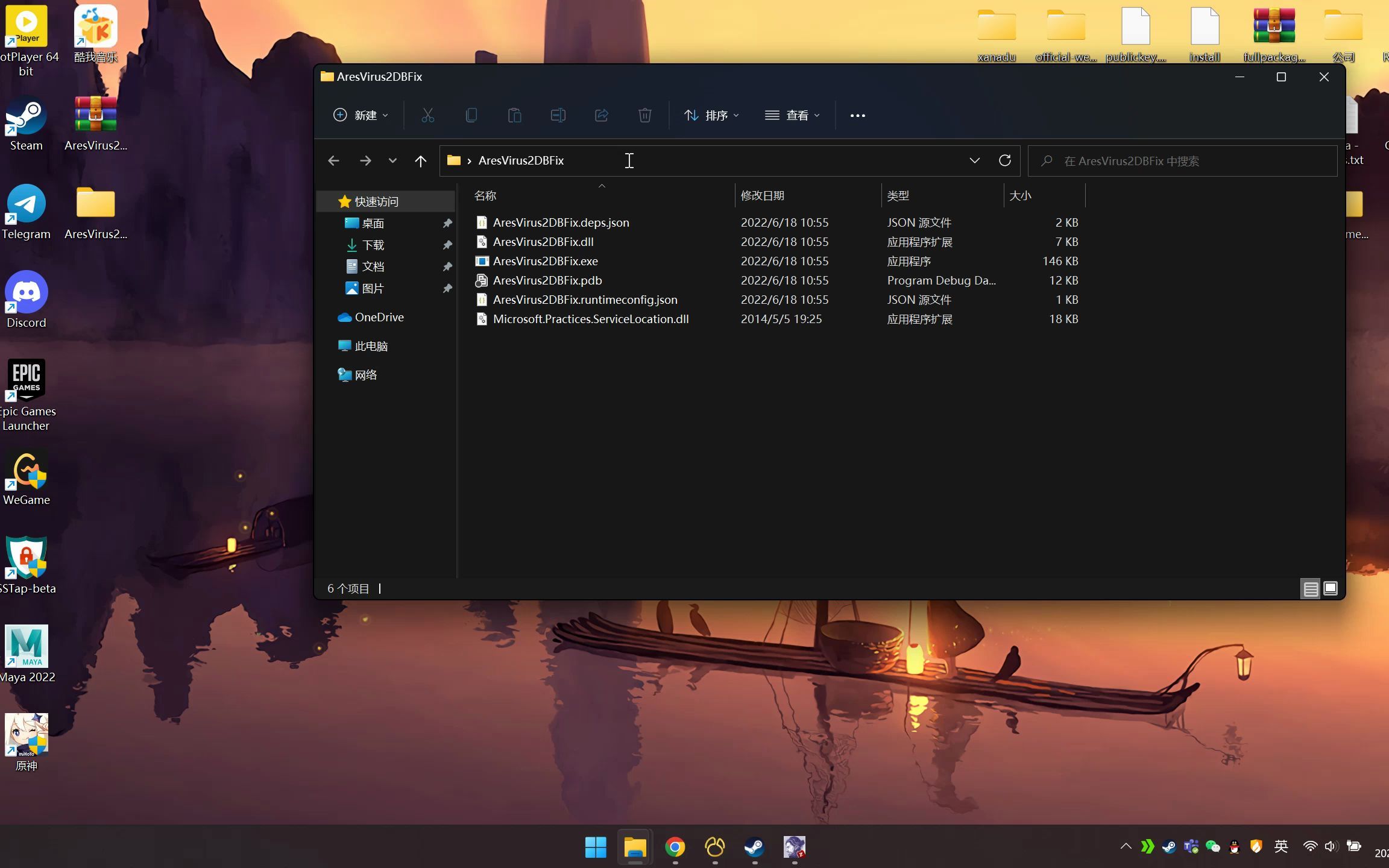Refresh the current folder view
The height and width of the screenshot is (868, 1389).
click(x=1004, y=160)
